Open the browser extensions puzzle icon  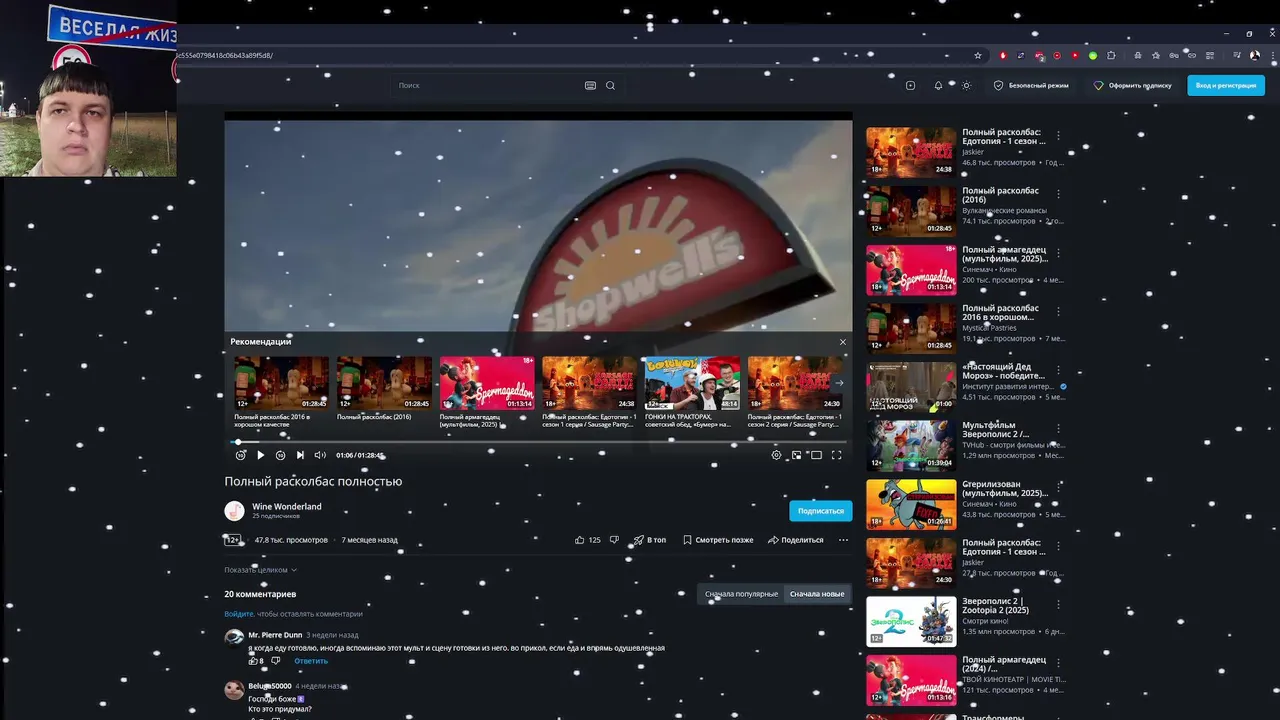click(x=1111, y=55)
